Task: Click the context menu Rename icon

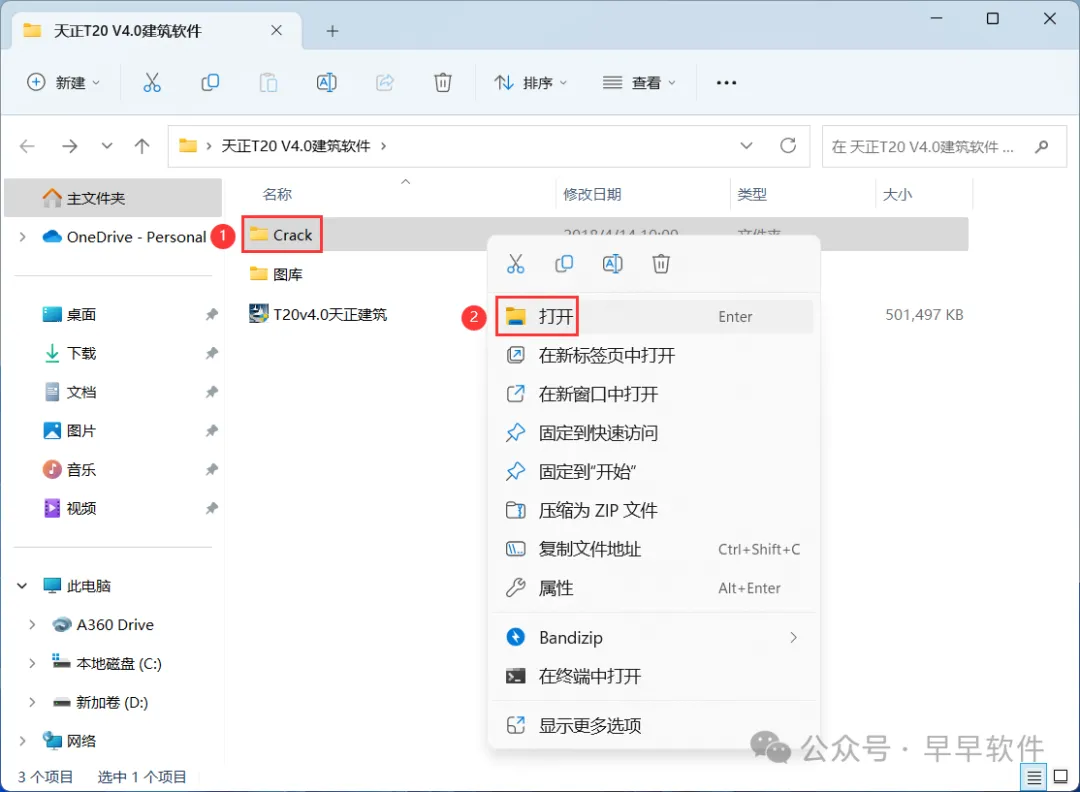Action: pyautogui.click(x=612, y=264)
